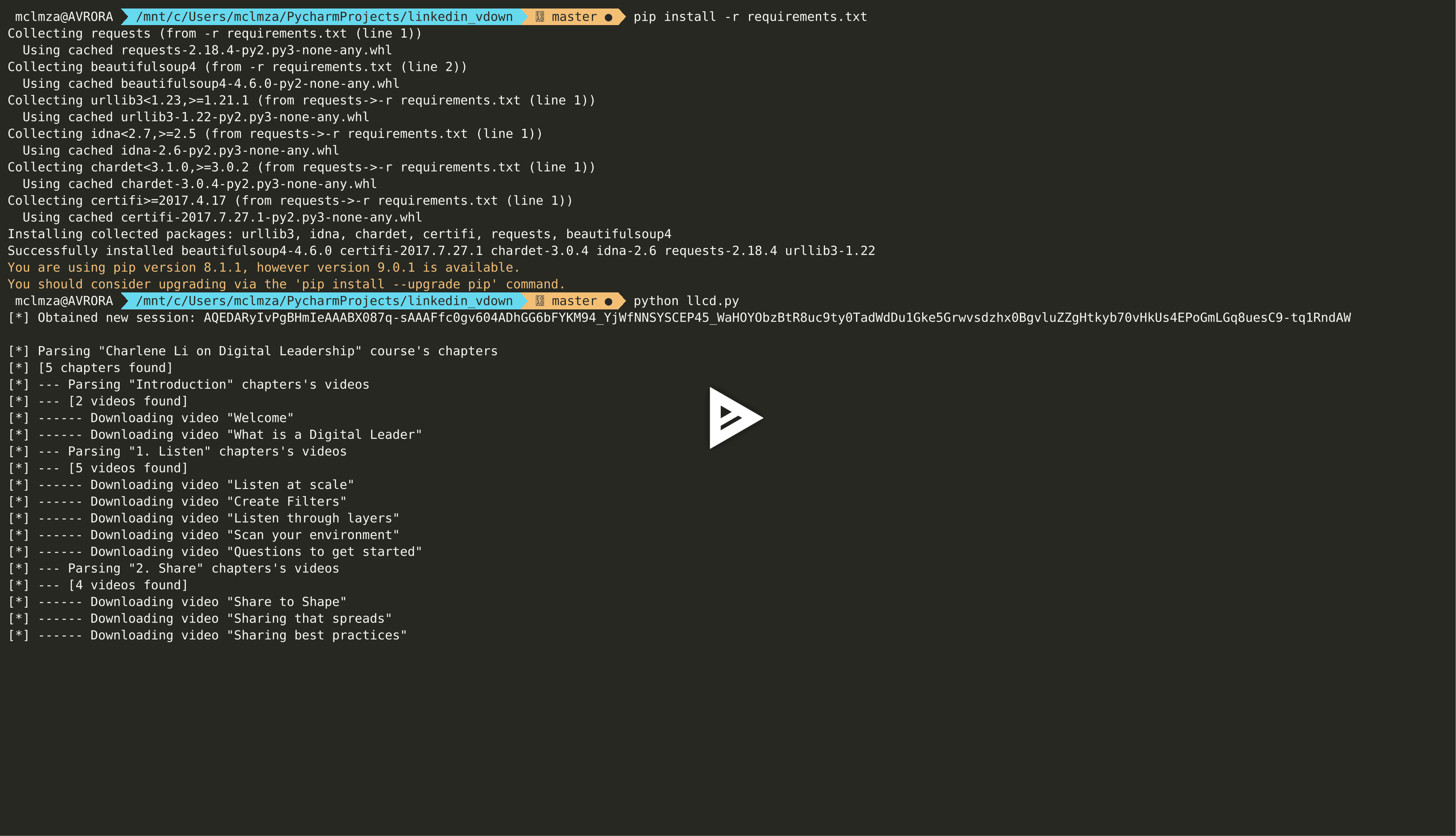Click 'mclmza@AVRORA' in the second prompt
Viewport: 1456px width, 836px height.
64,301
